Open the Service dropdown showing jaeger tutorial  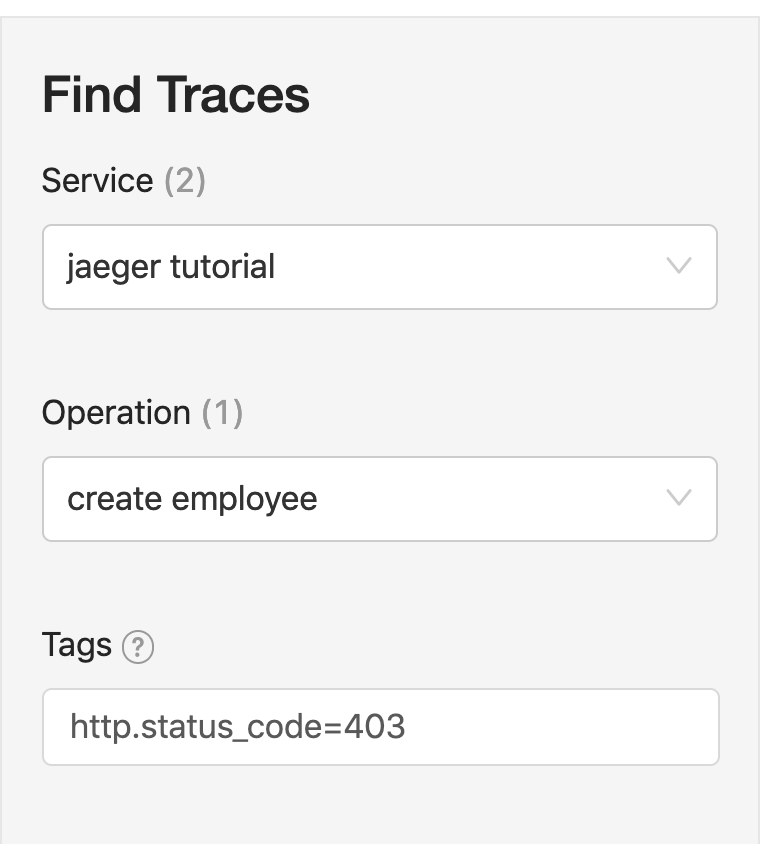(x=379, y=267)
